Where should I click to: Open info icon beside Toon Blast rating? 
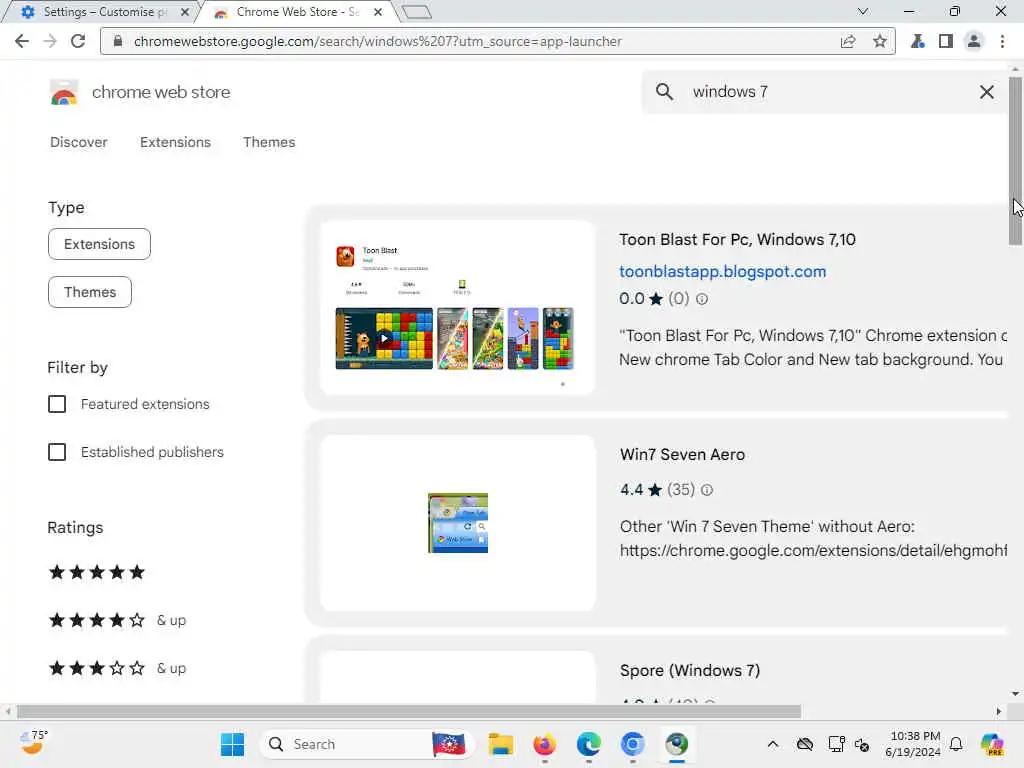[x=702, y=299]
